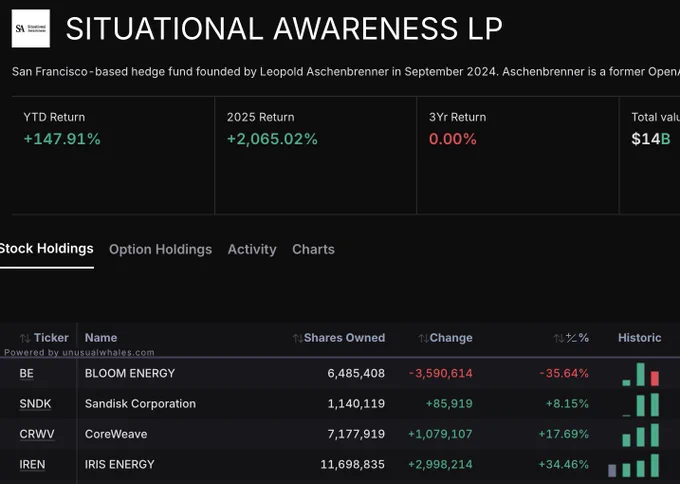
Task: Switch to the Stock Holdings tab
Action: [46, 249]
